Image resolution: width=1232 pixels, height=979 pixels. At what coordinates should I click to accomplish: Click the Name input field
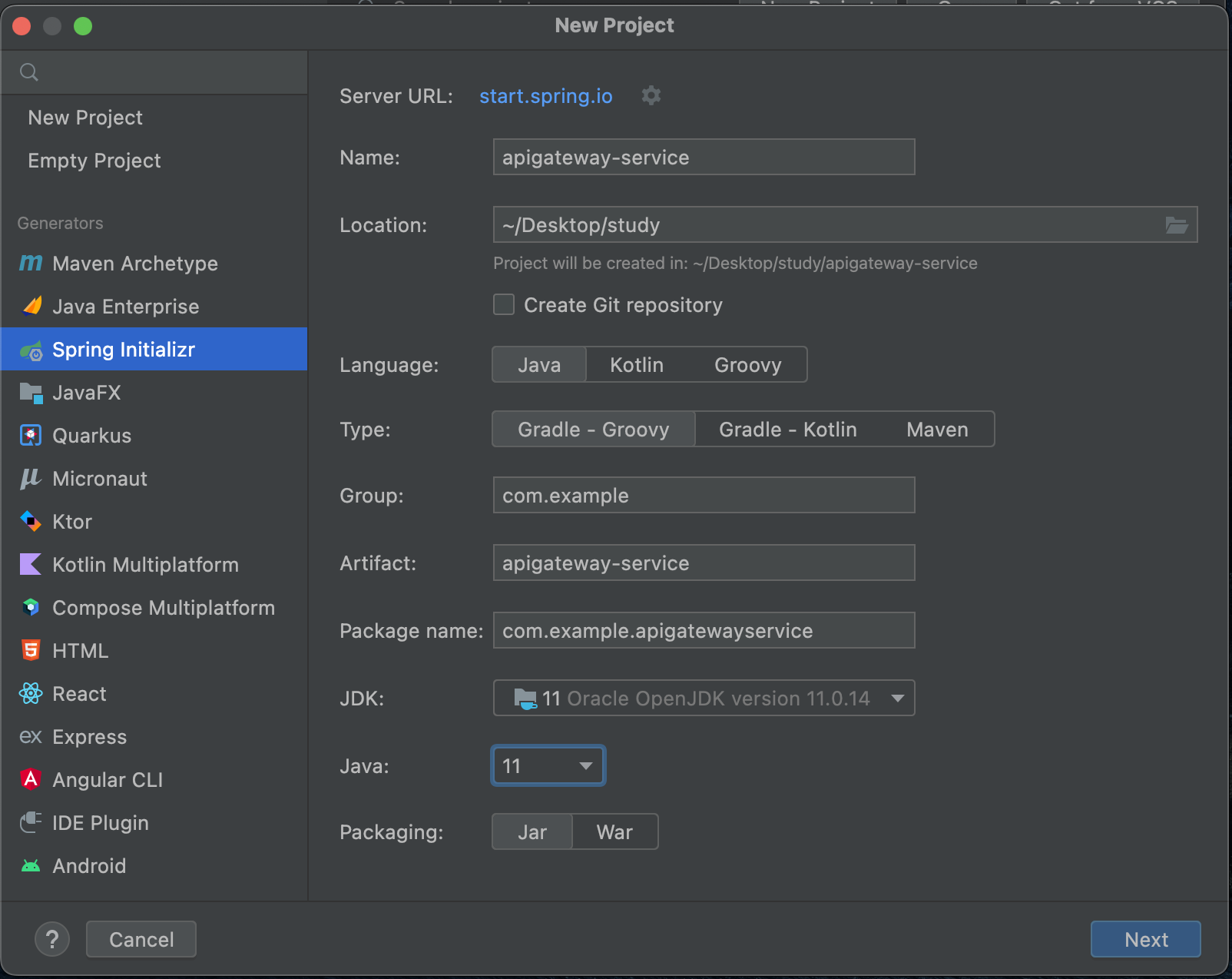pyautogui.click(x=704, y=157)
